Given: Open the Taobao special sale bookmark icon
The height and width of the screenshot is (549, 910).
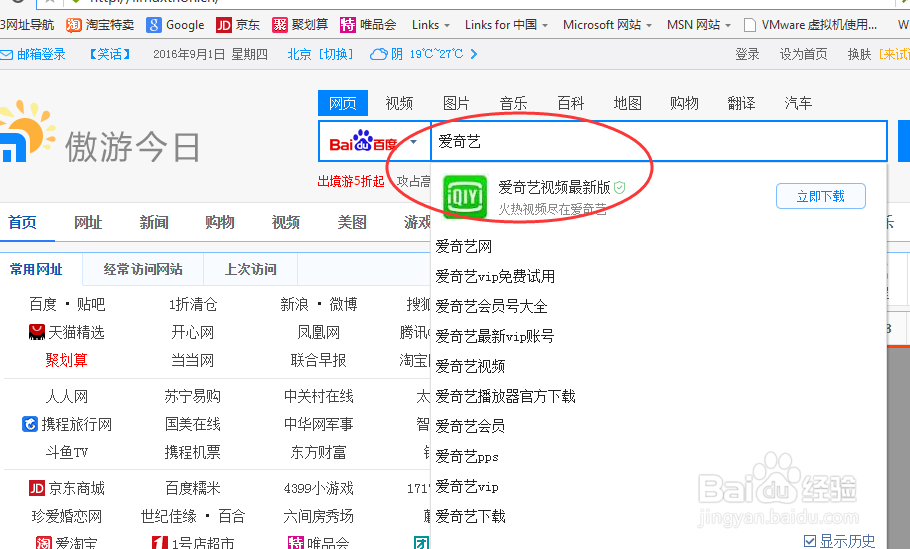Looking at the screenshot, I should (73, 25).
